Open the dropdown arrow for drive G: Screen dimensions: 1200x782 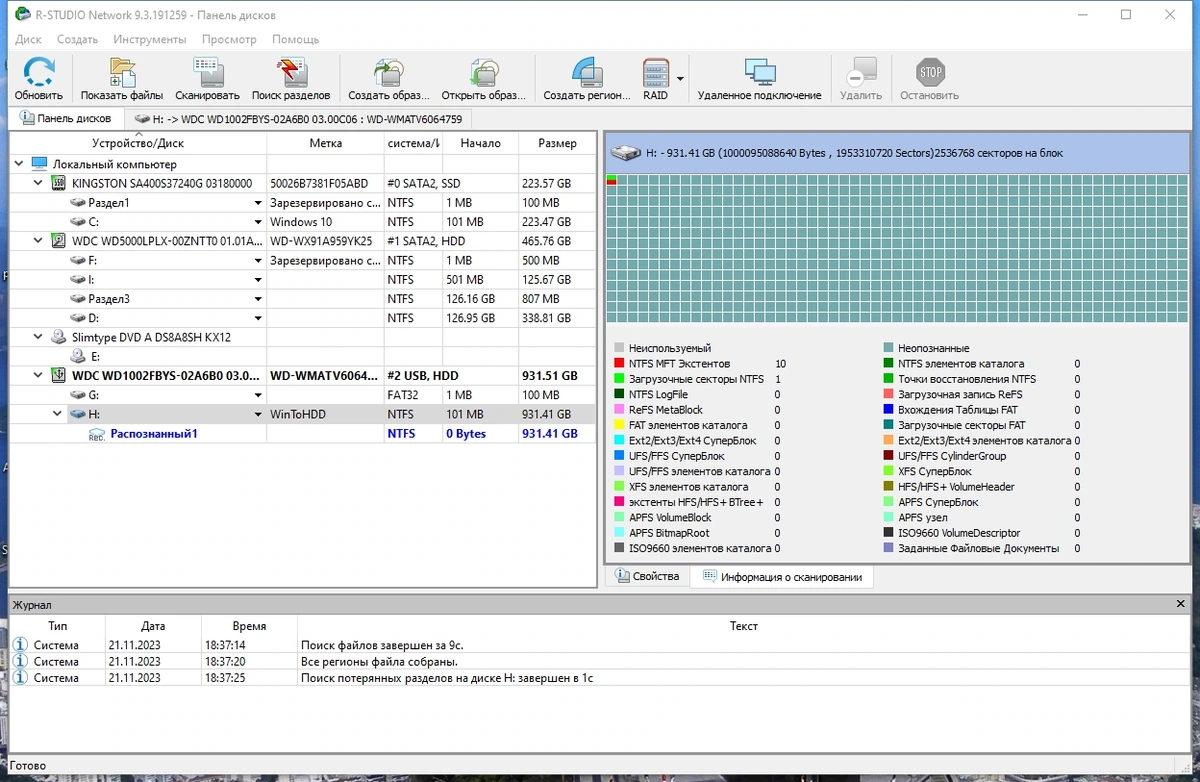258,395
